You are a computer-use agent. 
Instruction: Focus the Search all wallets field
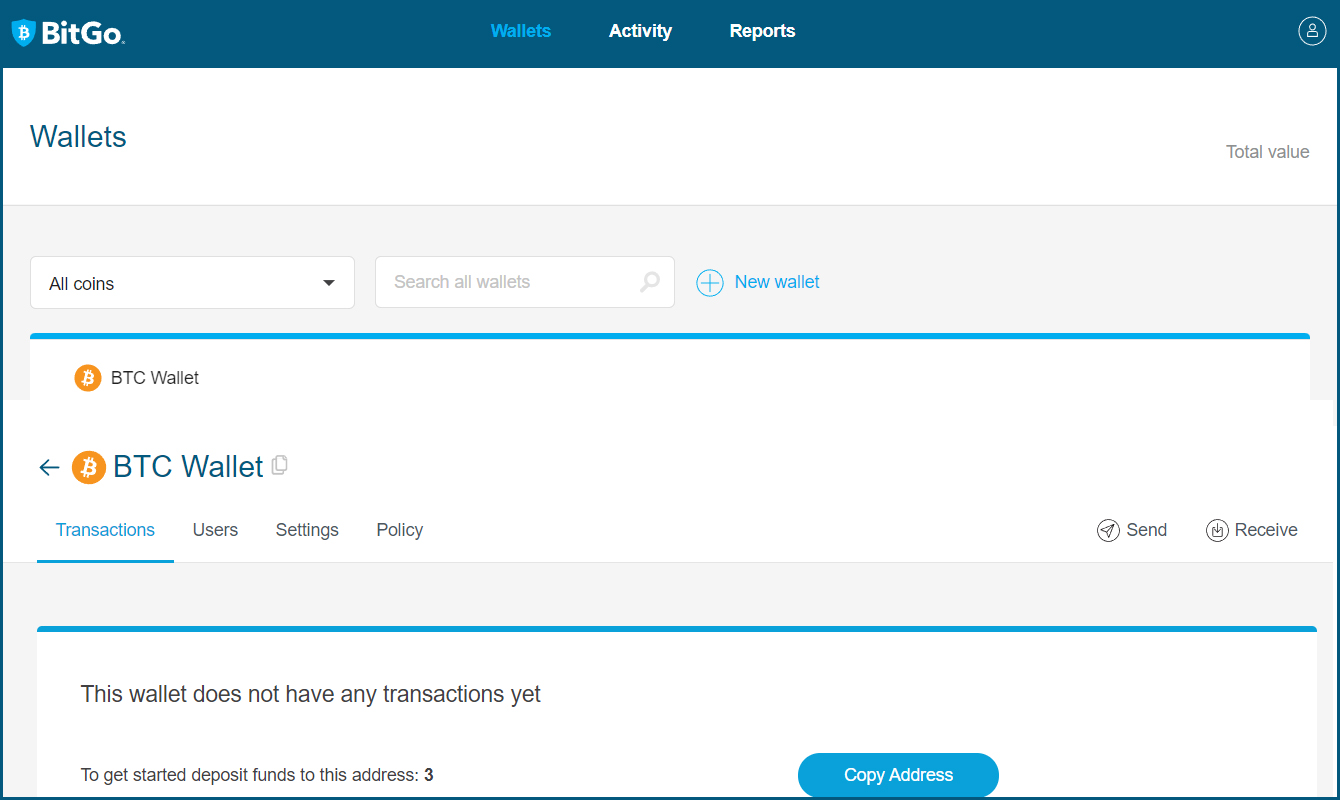point(525,282)
